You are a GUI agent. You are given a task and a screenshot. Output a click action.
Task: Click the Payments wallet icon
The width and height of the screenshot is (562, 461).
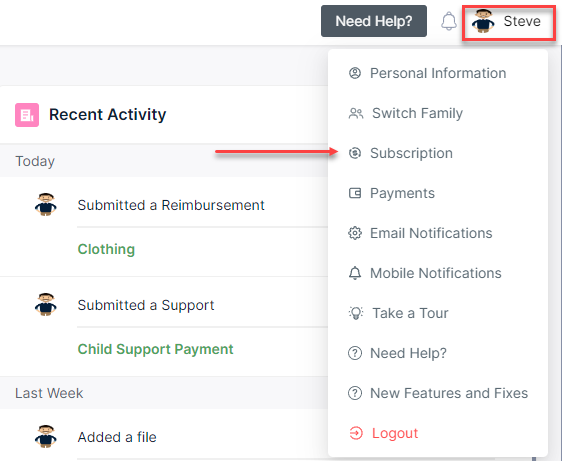click(x=355, y=193)
